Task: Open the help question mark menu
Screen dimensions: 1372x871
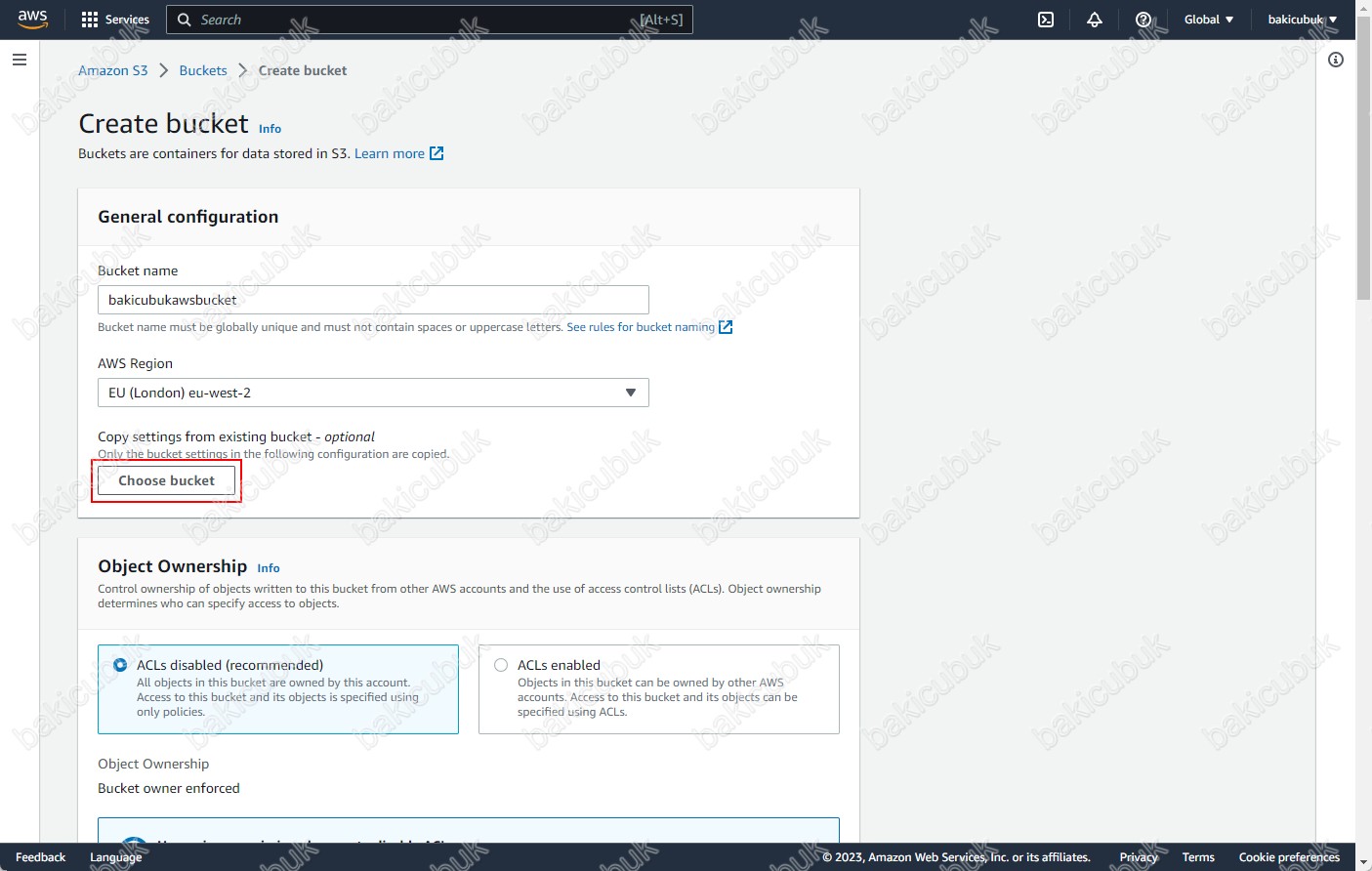Action: tap(1143, 20)
